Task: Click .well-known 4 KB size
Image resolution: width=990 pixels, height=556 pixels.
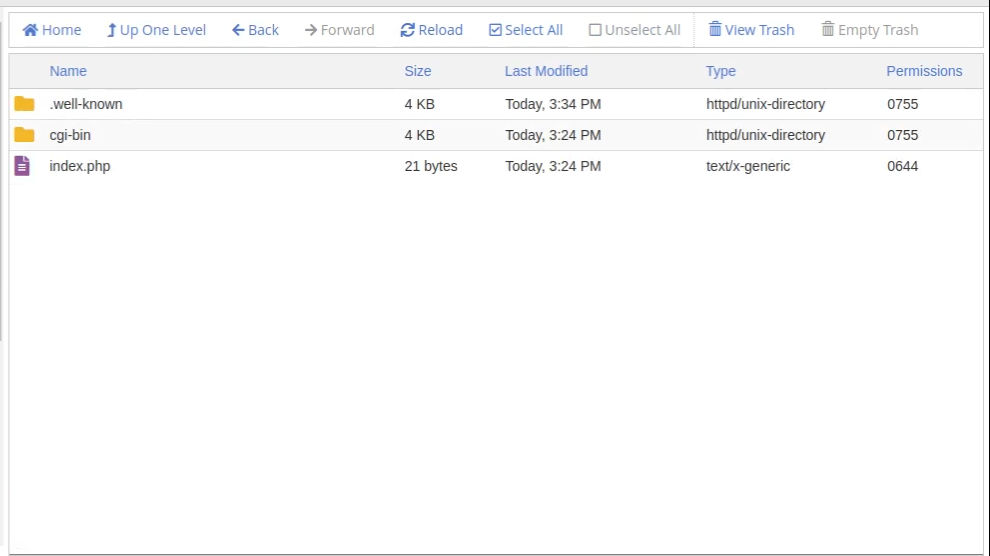Action: click(419, 104)
